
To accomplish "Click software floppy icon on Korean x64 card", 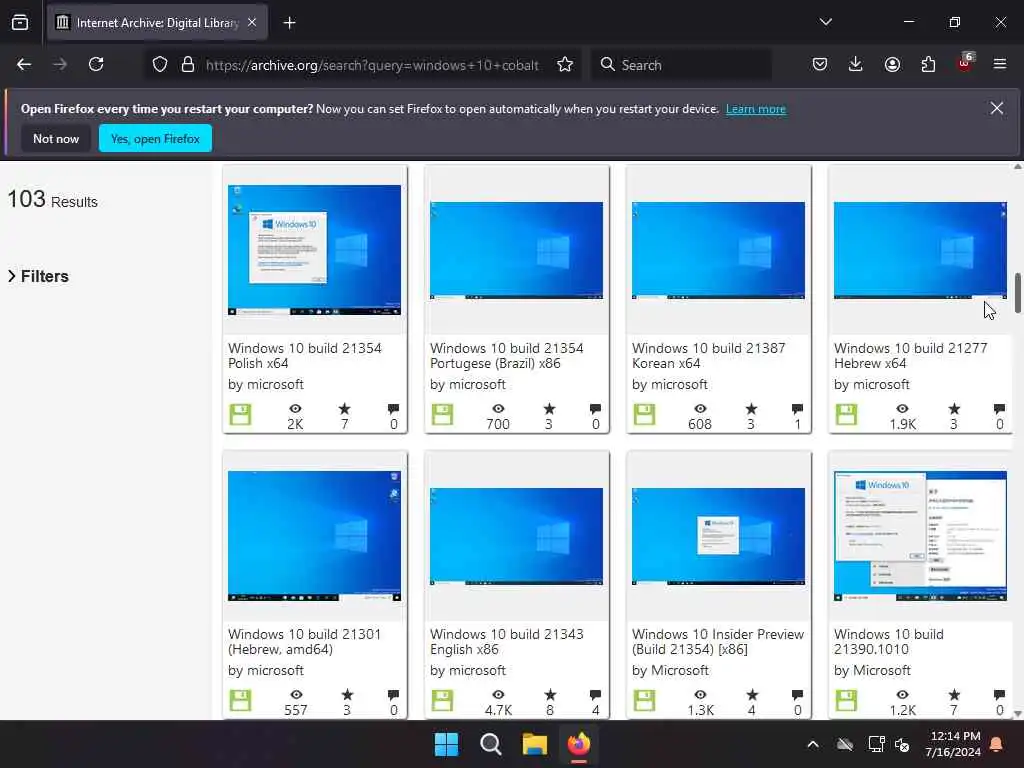I will pos(645,415).
